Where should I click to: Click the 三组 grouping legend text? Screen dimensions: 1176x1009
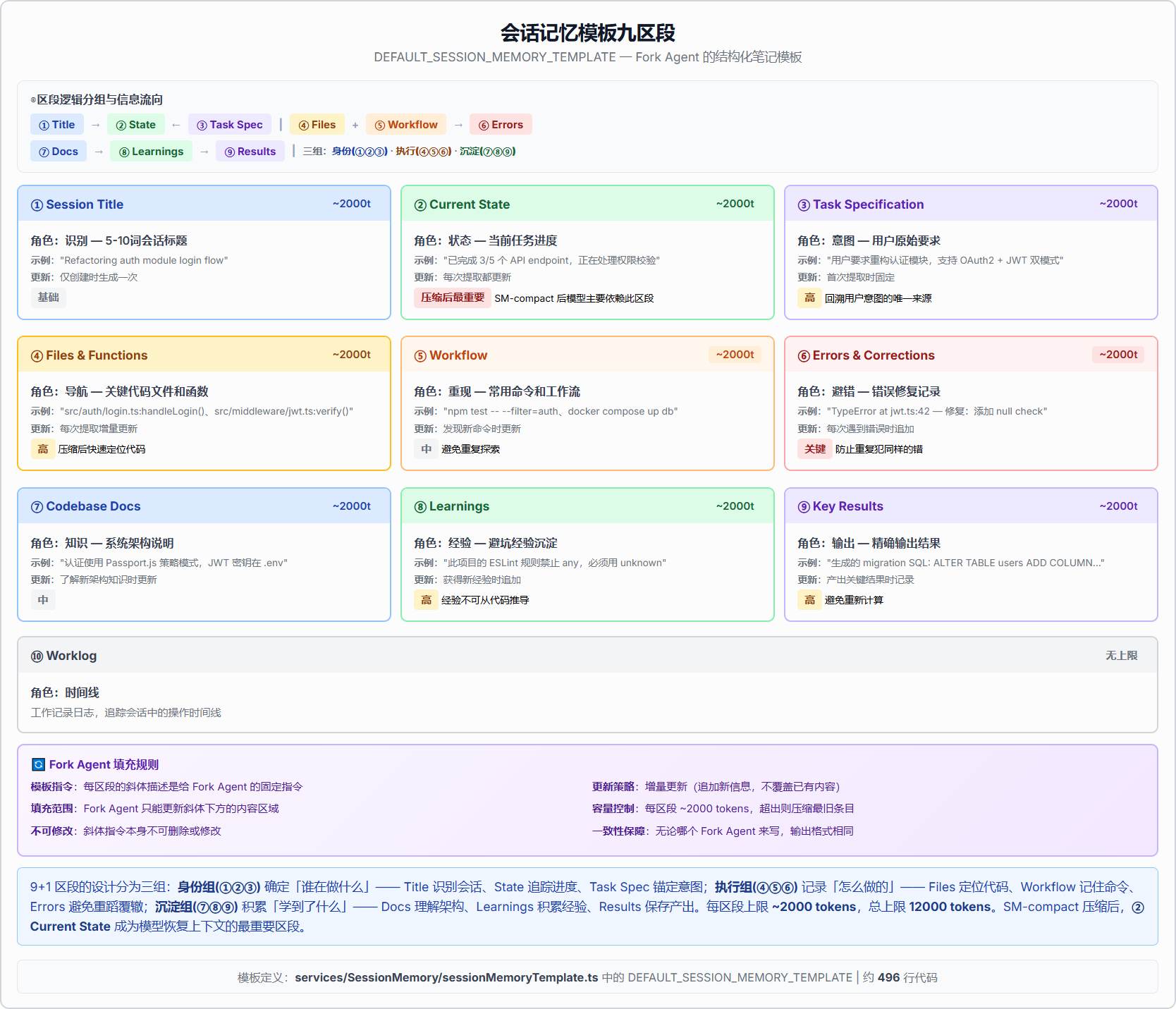click(x=409, y=152)
